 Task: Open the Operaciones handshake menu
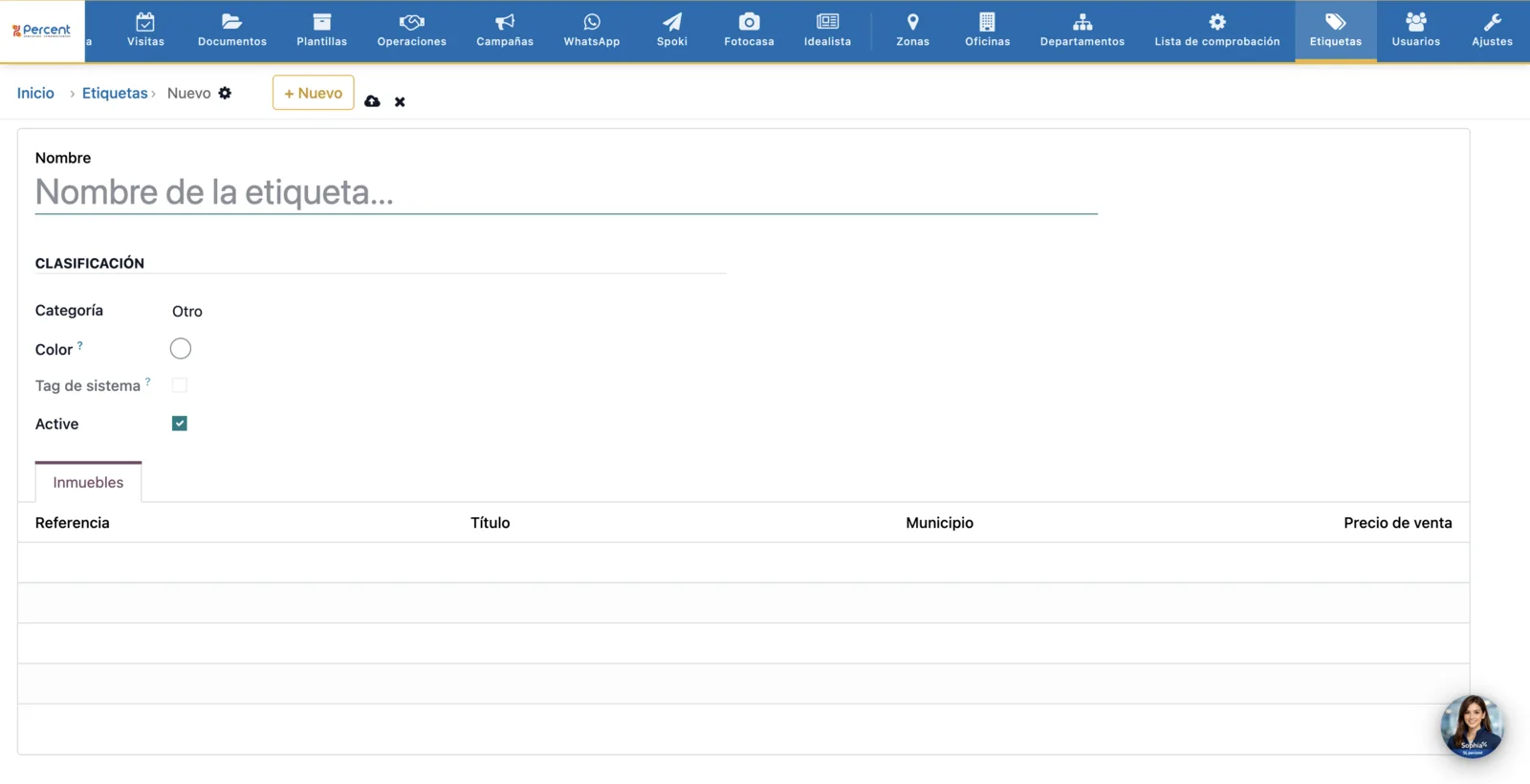click(x=412, y=31)
